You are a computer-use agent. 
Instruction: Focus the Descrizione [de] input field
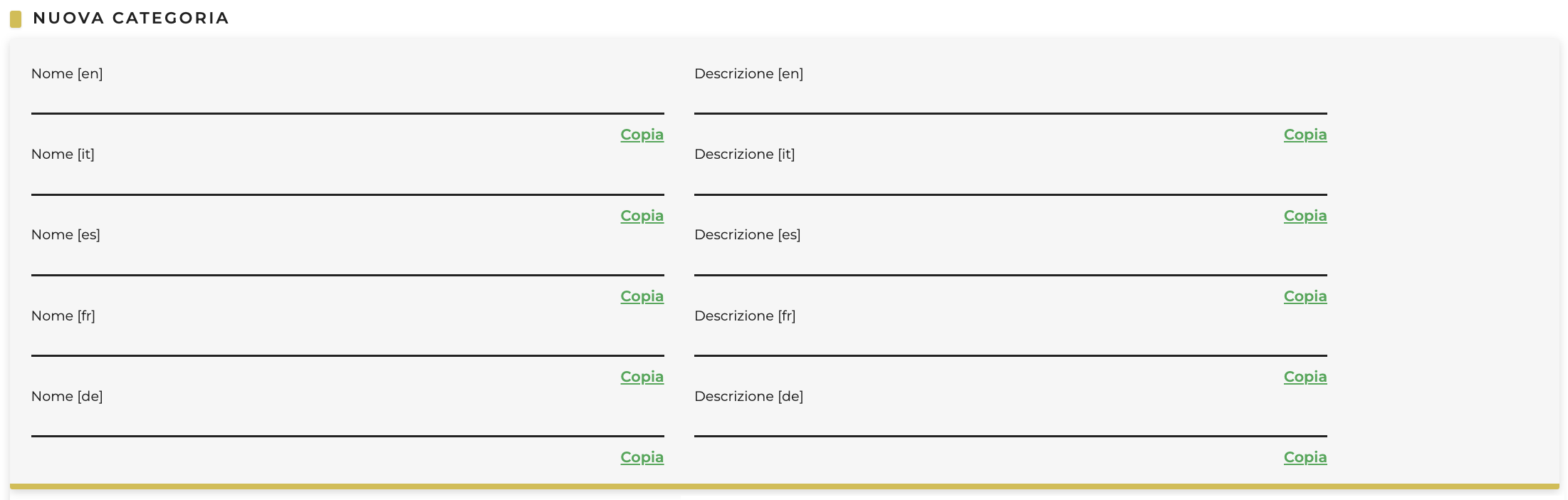coord(1010,422)
